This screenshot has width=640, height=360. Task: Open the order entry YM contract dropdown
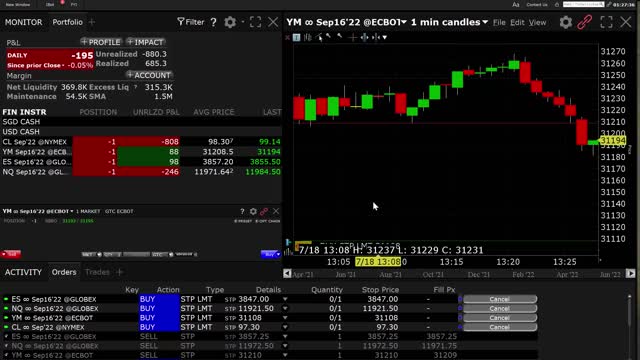click(71, 211)
